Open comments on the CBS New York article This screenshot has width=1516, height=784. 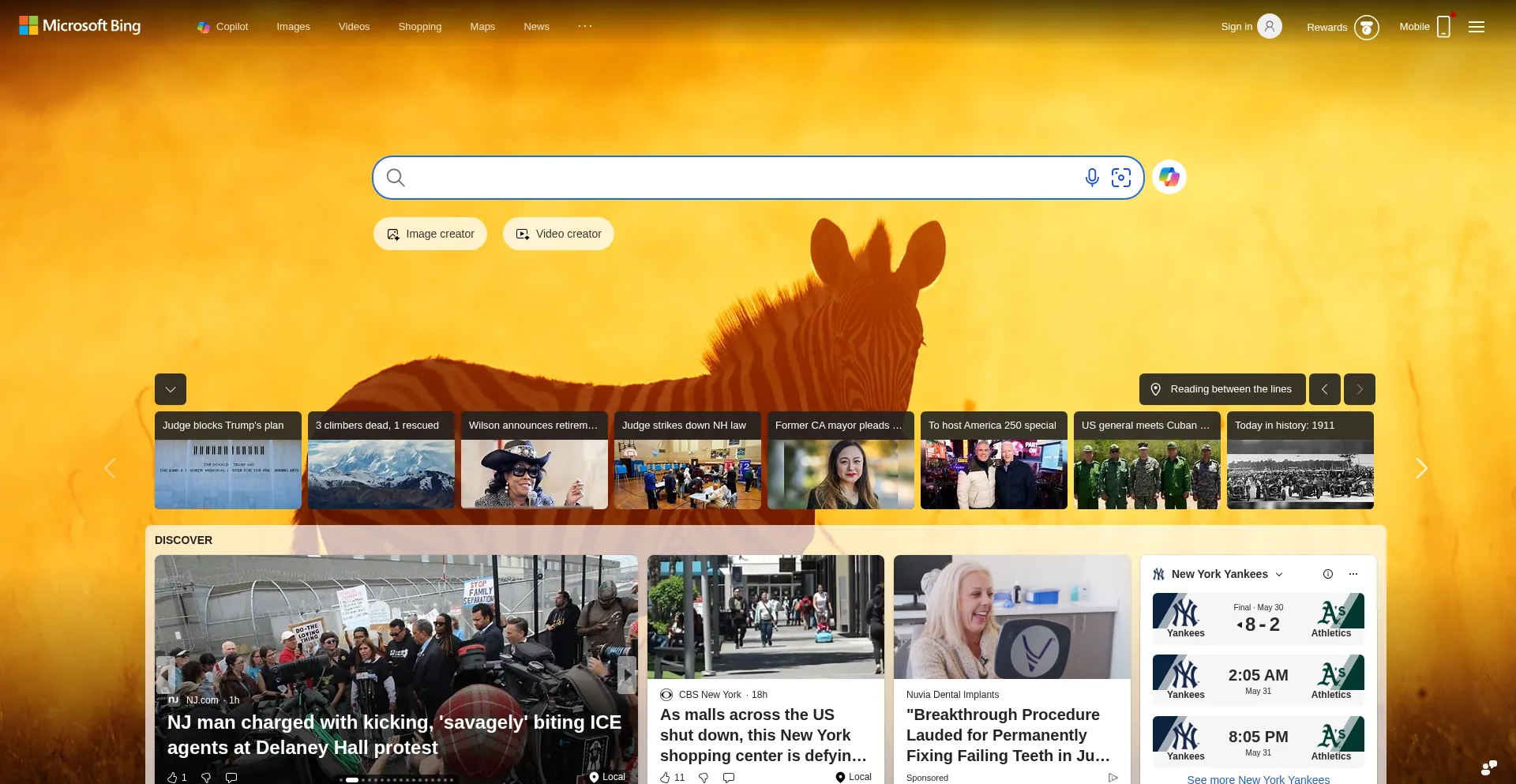729,778
